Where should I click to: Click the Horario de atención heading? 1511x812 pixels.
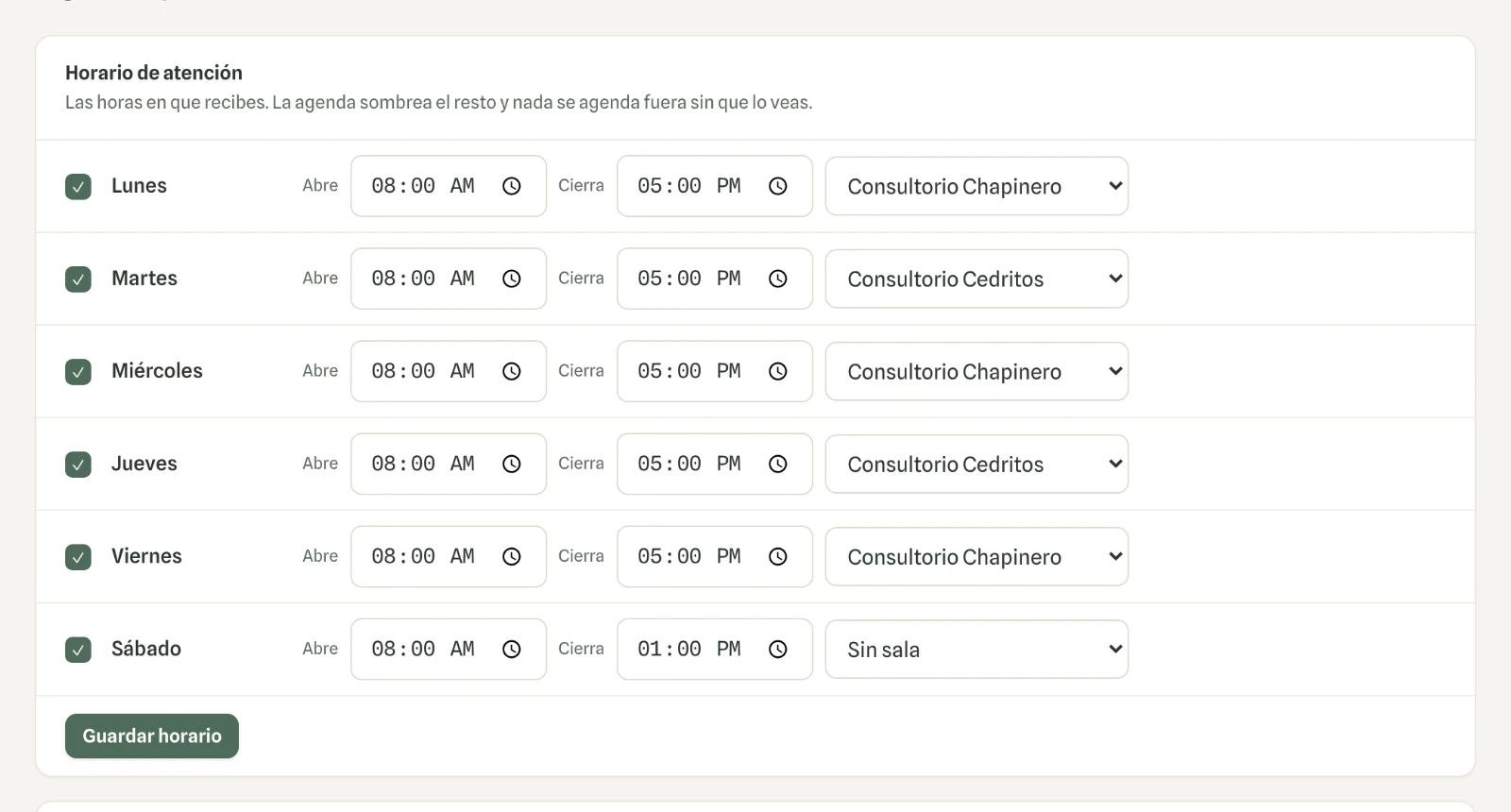coord(154,73)
